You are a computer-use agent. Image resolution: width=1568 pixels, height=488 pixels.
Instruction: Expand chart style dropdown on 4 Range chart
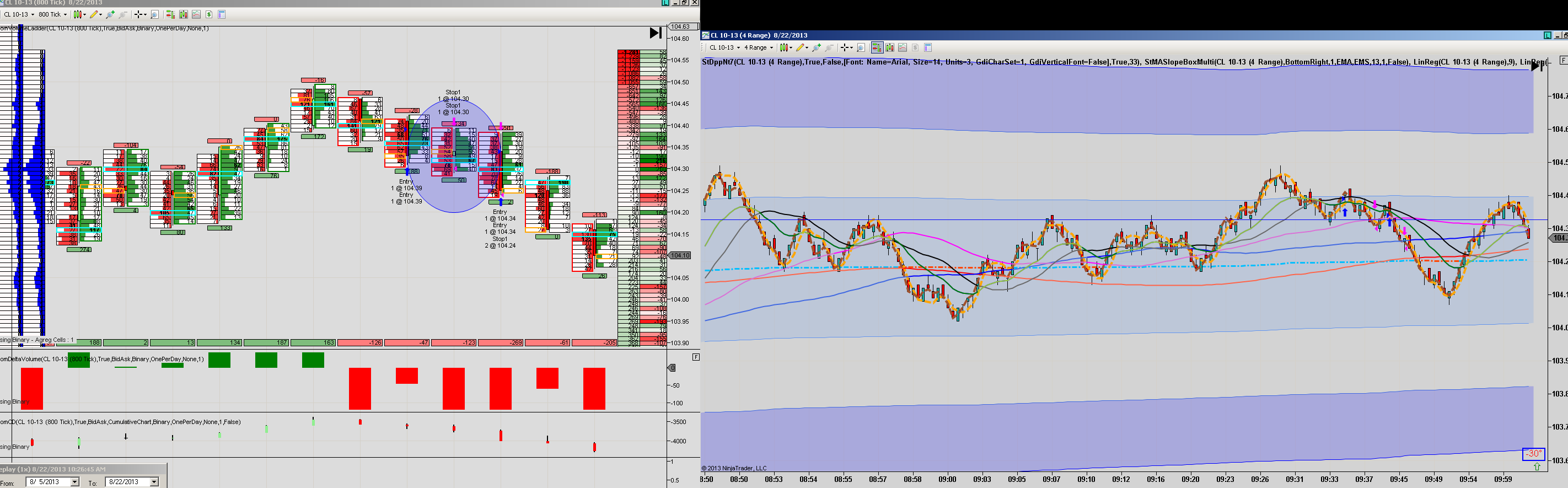(790, 47)
